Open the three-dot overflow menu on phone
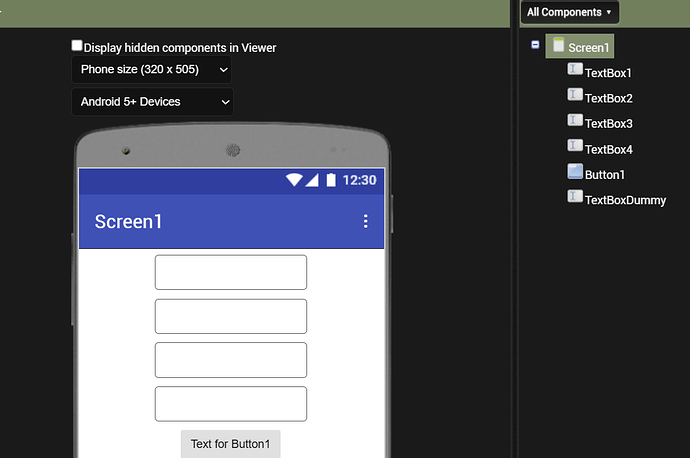The image size is (690, 458). (365, 221)
